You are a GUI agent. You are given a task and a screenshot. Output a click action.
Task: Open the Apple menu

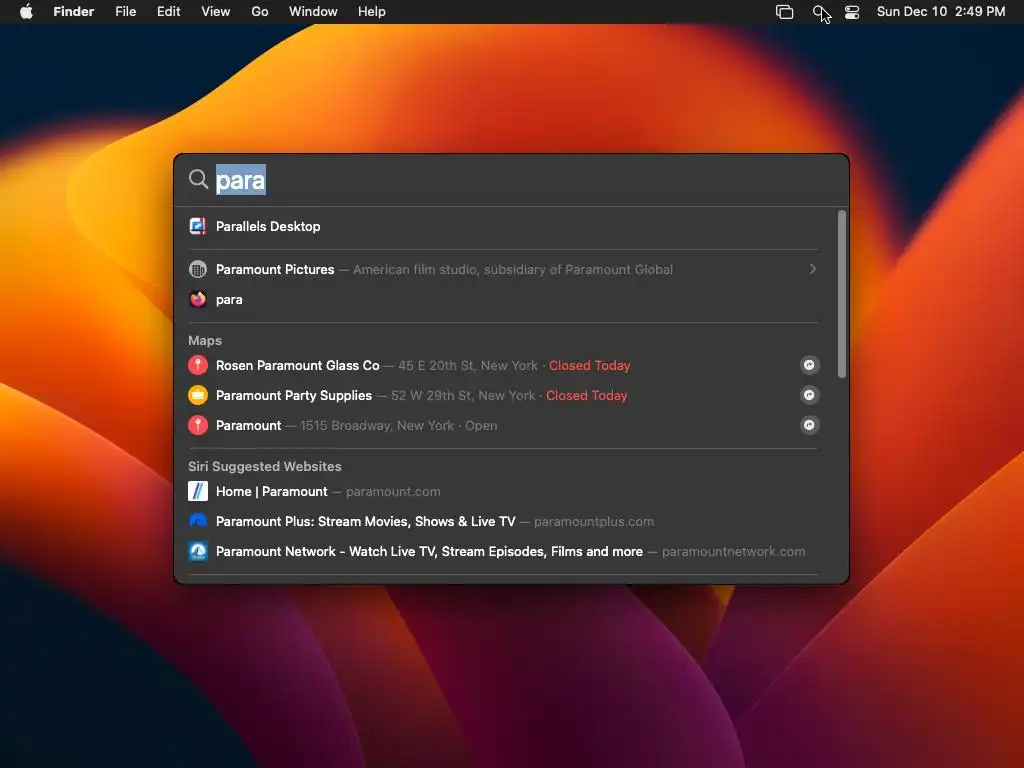pos(26,12)
